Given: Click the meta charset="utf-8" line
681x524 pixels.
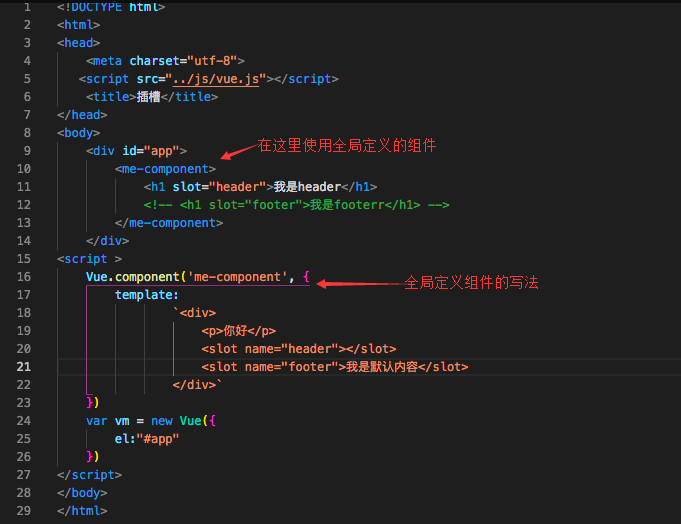Looking at the screenshot, I should pos(165,61).
